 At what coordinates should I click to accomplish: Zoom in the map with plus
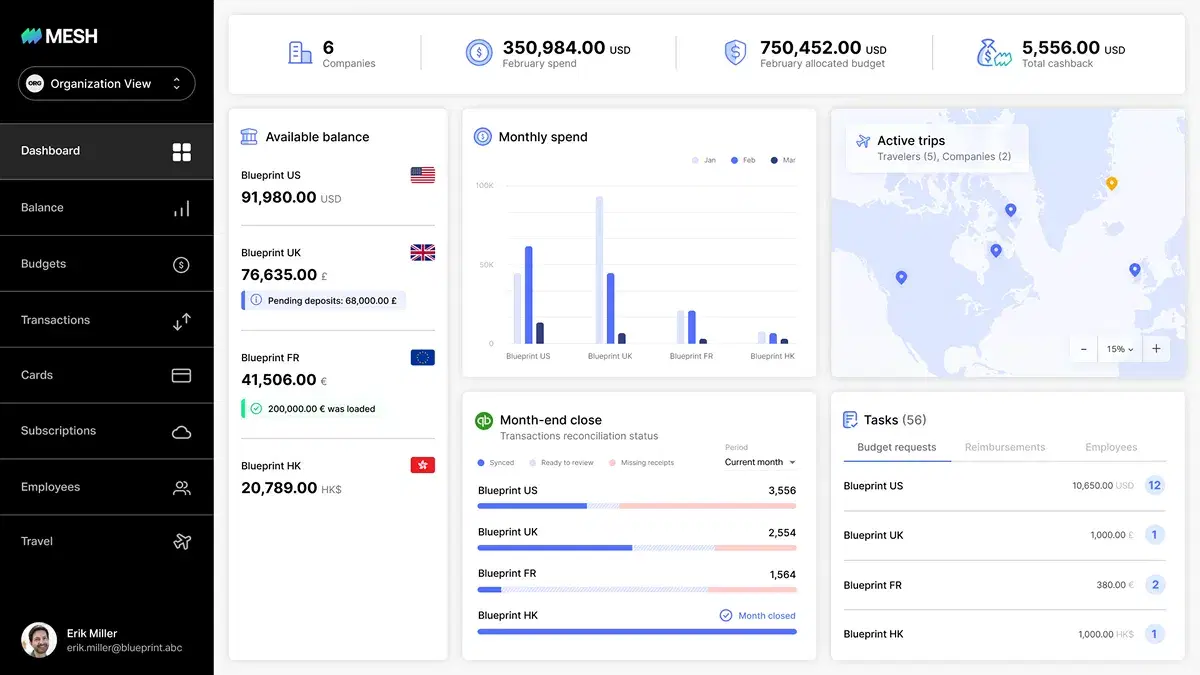tap(1156, 349)
